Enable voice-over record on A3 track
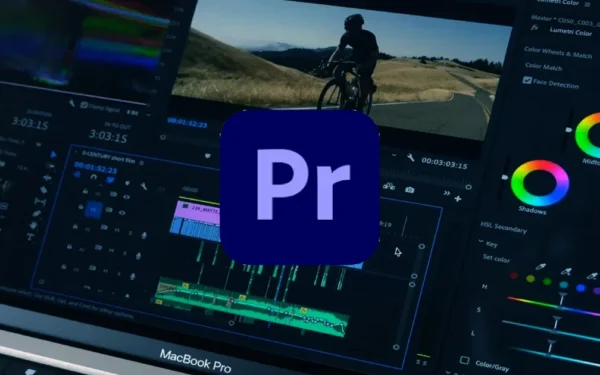Screen dimensions: 600x375 133,276
